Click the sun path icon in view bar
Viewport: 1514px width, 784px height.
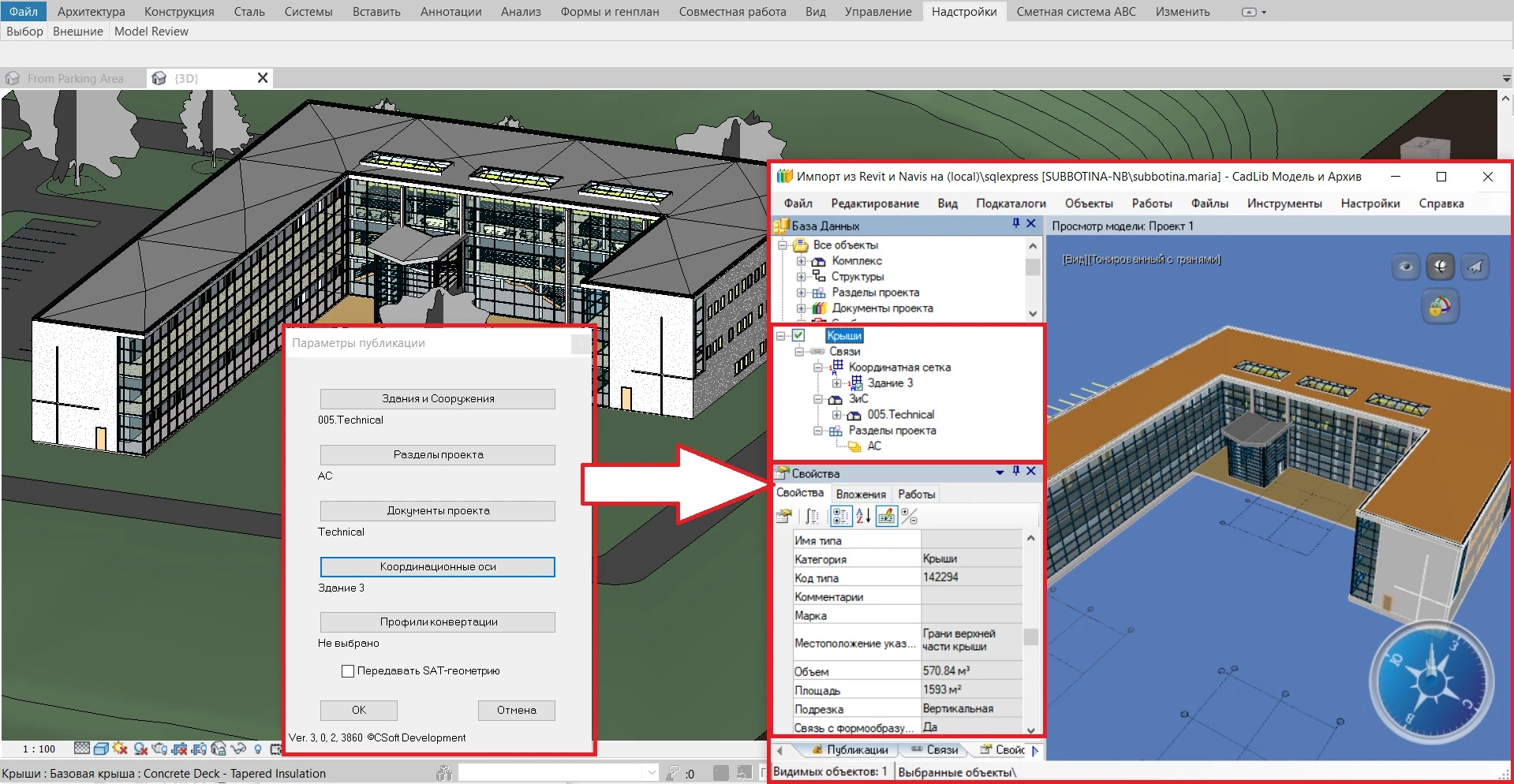pos(121,749)
